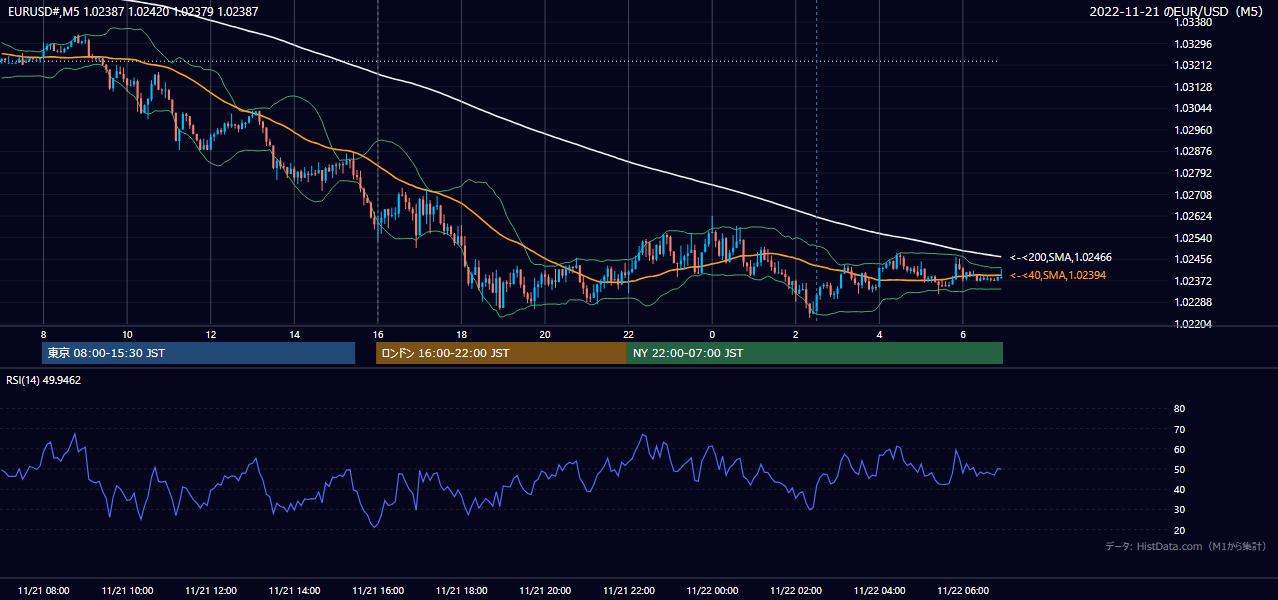Click the 1.03128 price axis label

1194,87
